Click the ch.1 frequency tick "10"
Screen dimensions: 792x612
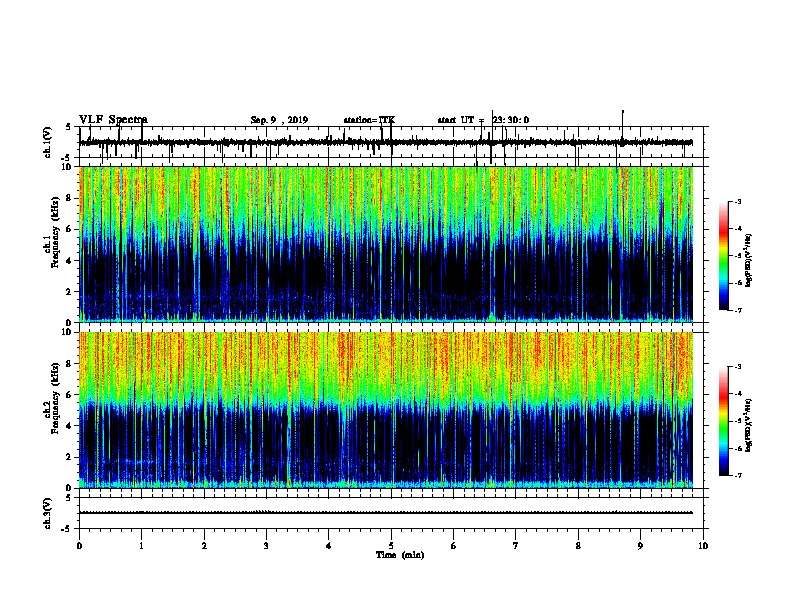(x=67, y=167)
